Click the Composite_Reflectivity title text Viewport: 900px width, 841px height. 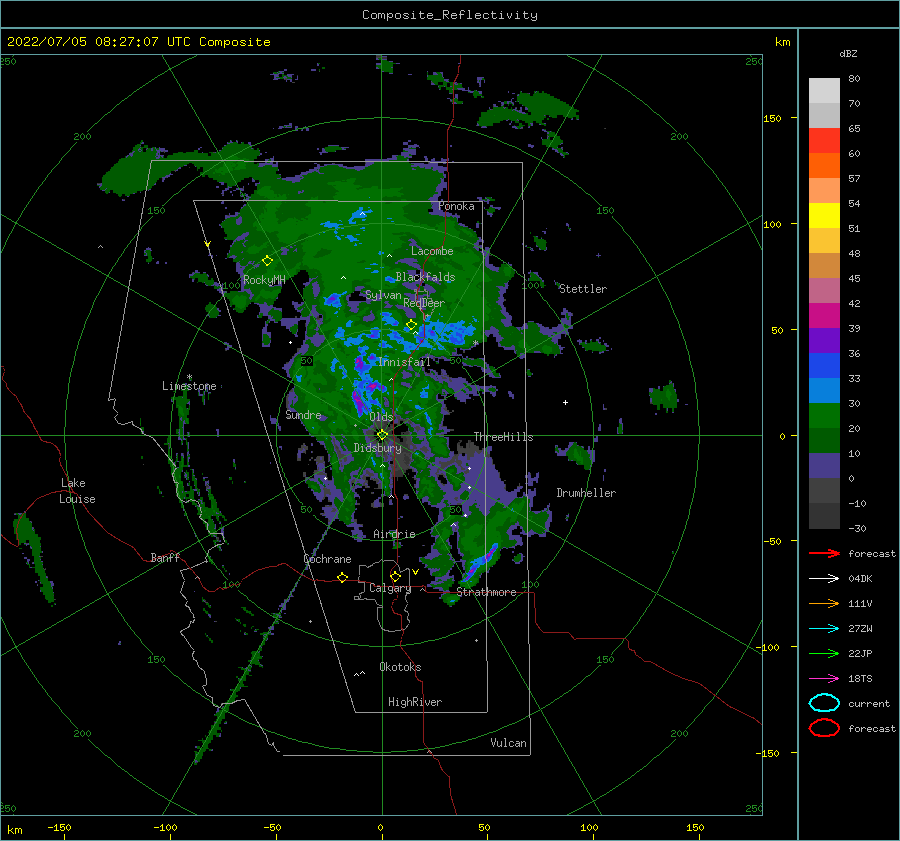pyautogui.click(x=449, y=15)
